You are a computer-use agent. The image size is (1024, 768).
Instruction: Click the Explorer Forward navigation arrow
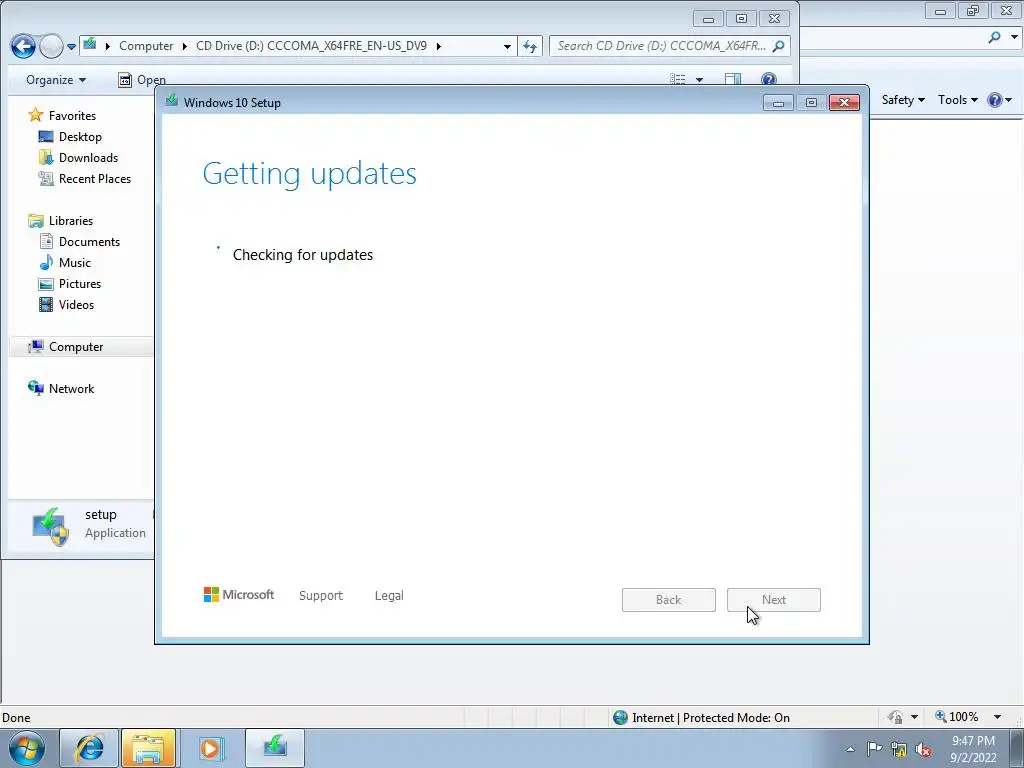point(51,46)
